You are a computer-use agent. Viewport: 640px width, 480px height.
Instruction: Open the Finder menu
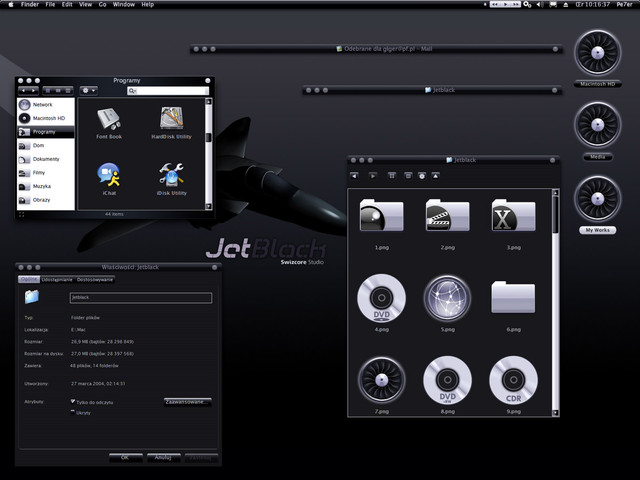tap(30, 4)
